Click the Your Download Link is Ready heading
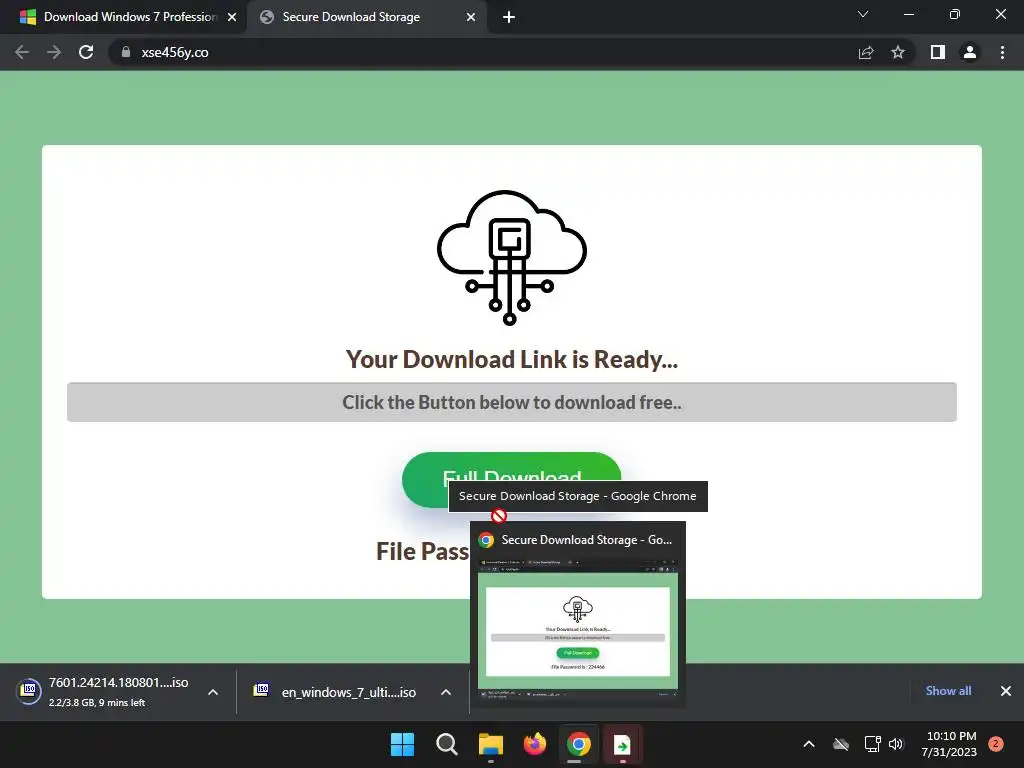 point(511,360)
